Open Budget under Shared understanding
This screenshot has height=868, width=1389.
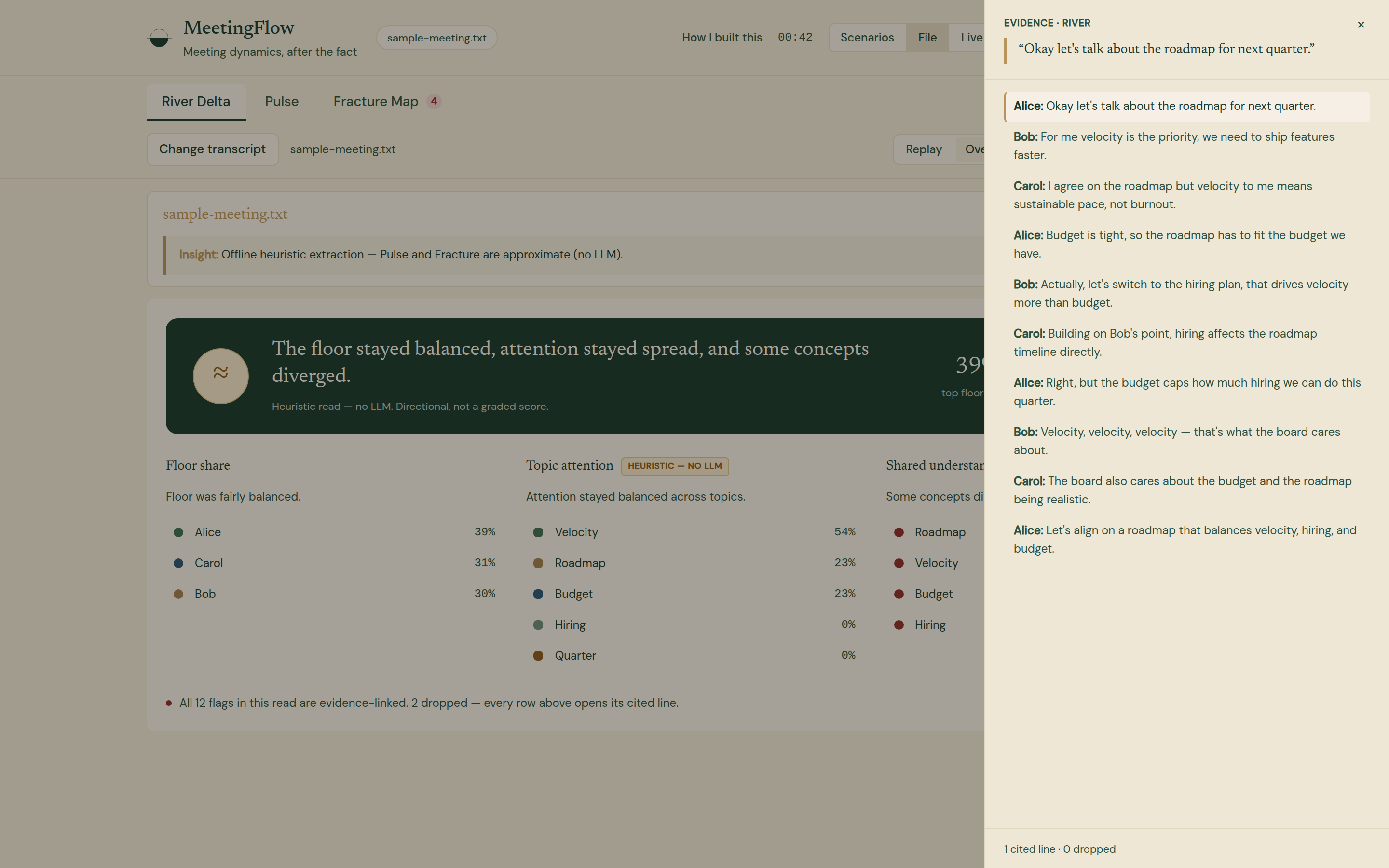[x=934, y=594]
